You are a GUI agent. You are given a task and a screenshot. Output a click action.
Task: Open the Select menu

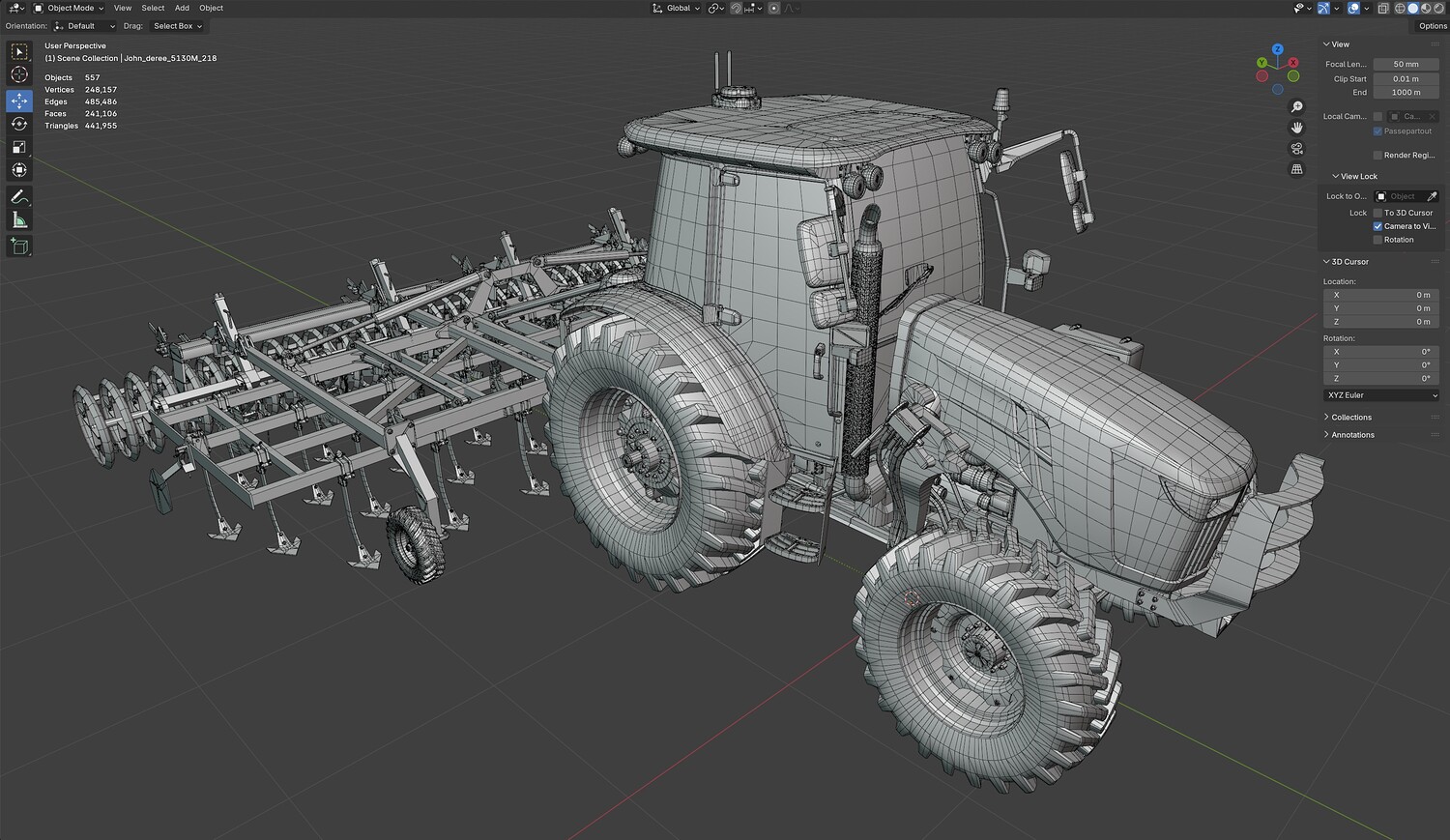(153, 8)
